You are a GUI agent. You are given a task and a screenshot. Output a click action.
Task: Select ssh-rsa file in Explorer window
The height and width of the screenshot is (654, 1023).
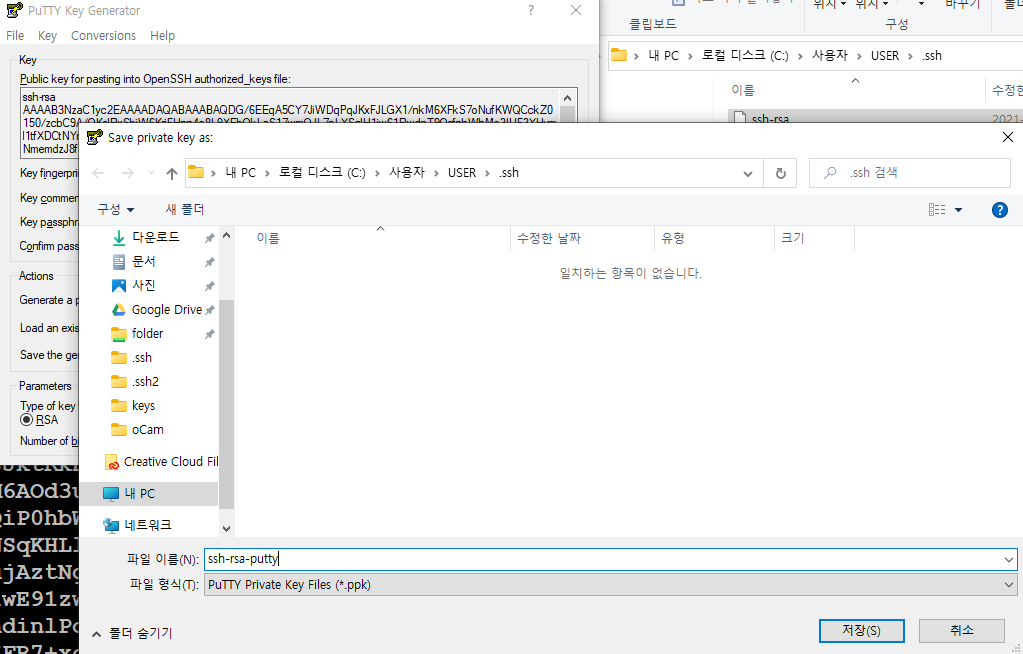point(770,119)
